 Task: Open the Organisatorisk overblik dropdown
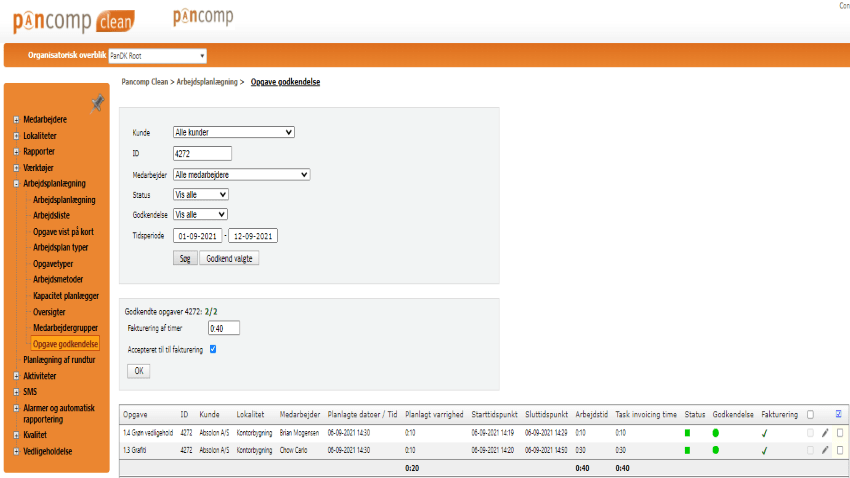[x=156, y=56]
